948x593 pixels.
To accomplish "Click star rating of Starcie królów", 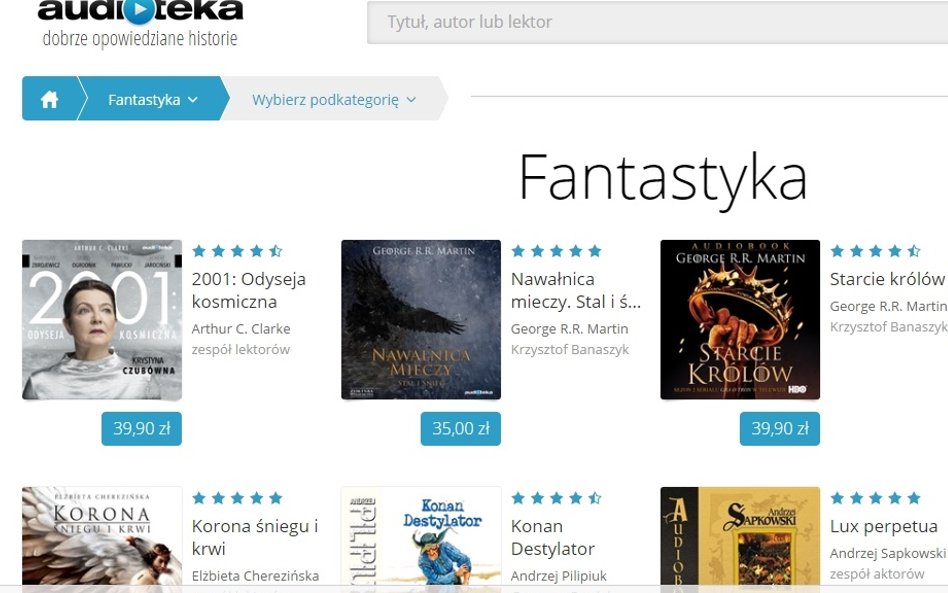I will [x=875, y=251].
